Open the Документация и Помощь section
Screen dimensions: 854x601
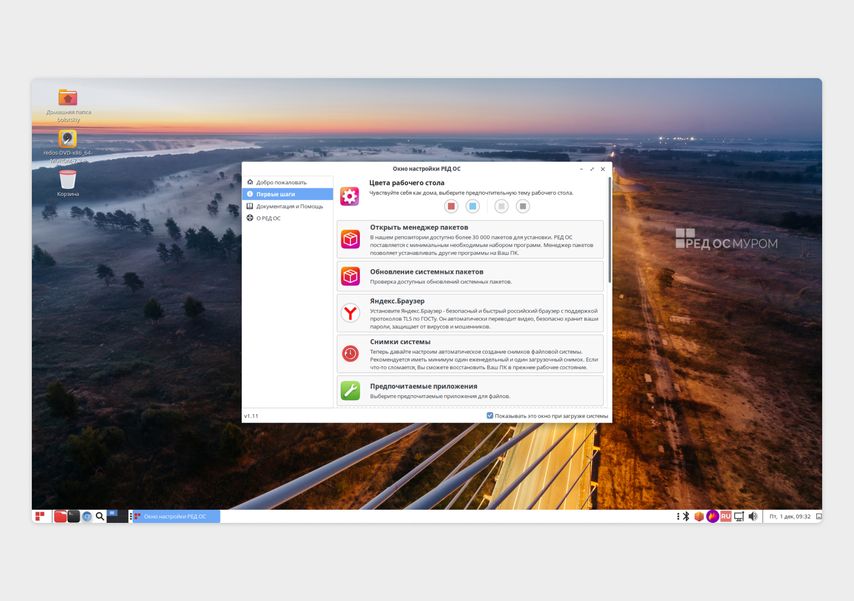click(288, 206)
